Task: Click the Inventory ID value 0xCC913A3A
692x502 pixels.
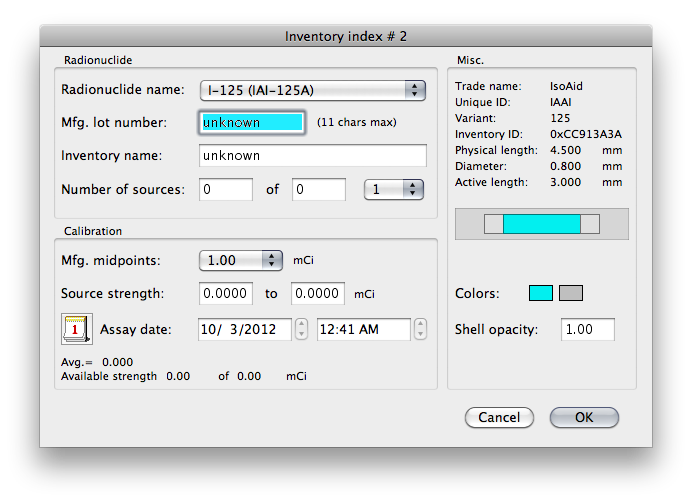Action: (586, 134)
